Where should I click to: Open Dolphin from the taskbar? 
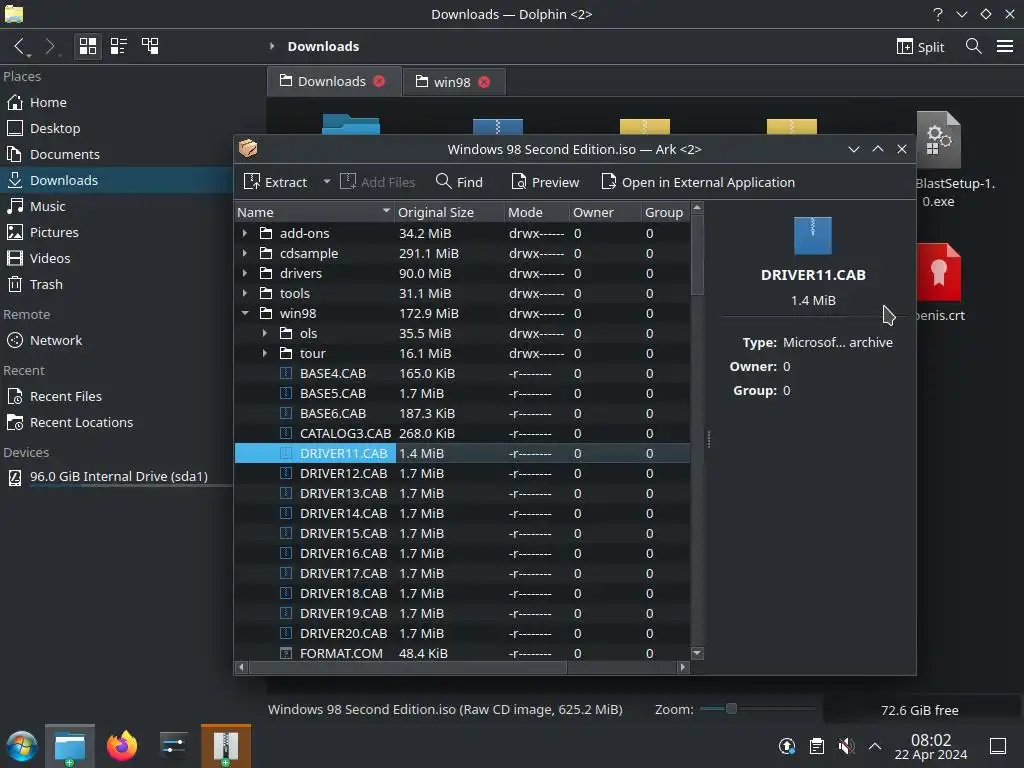pos(70,746)
